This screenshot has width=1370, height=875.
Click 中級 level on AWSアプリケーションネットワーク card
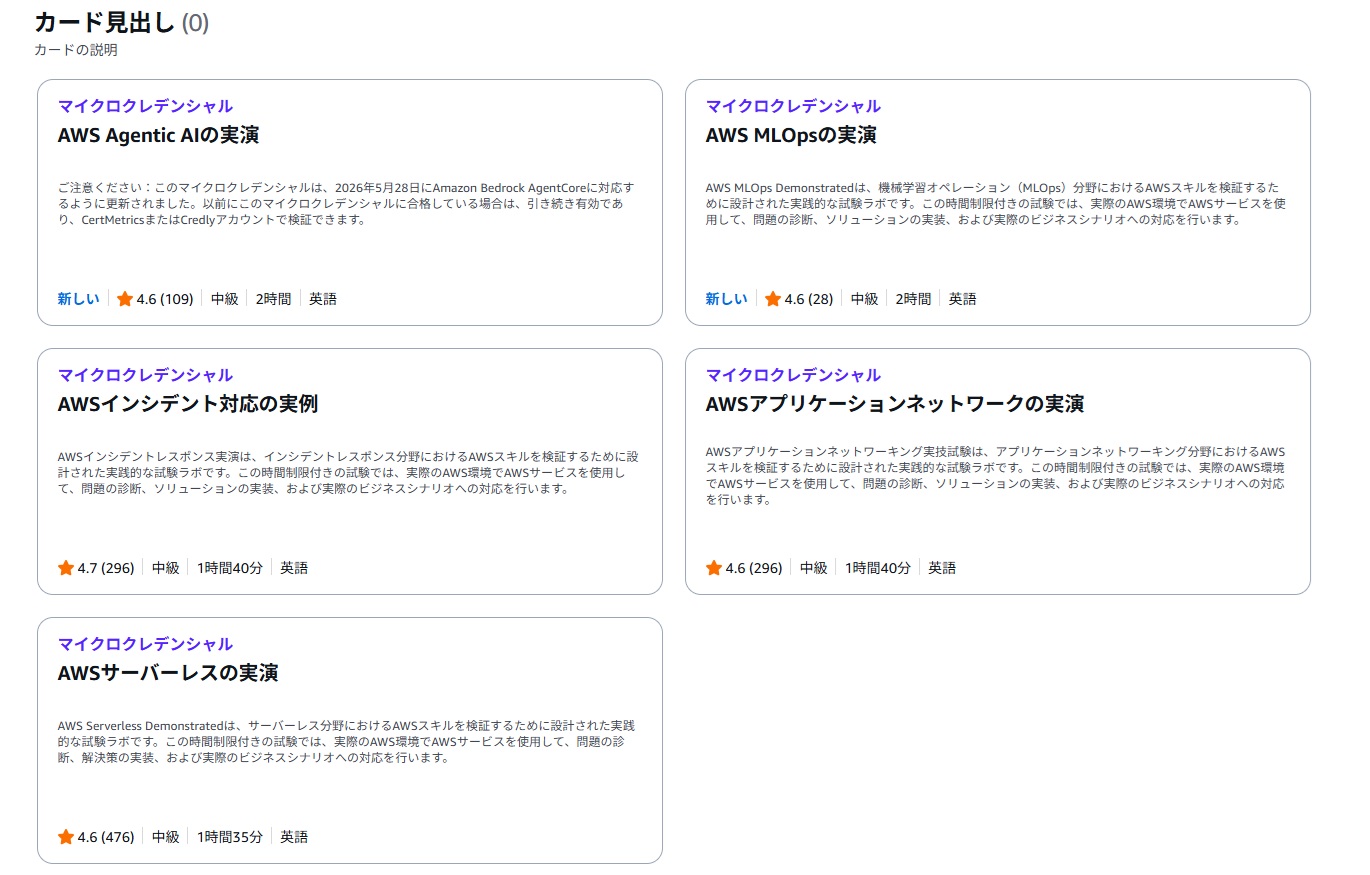[x=814, y=568]
